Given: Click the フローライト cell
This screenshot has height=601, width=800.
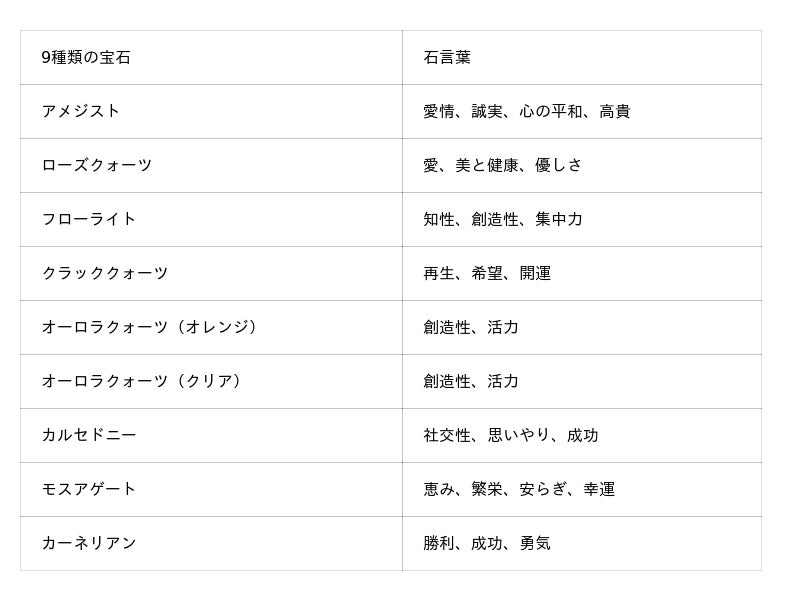Looking at the screenshot, I should (89, 220).
